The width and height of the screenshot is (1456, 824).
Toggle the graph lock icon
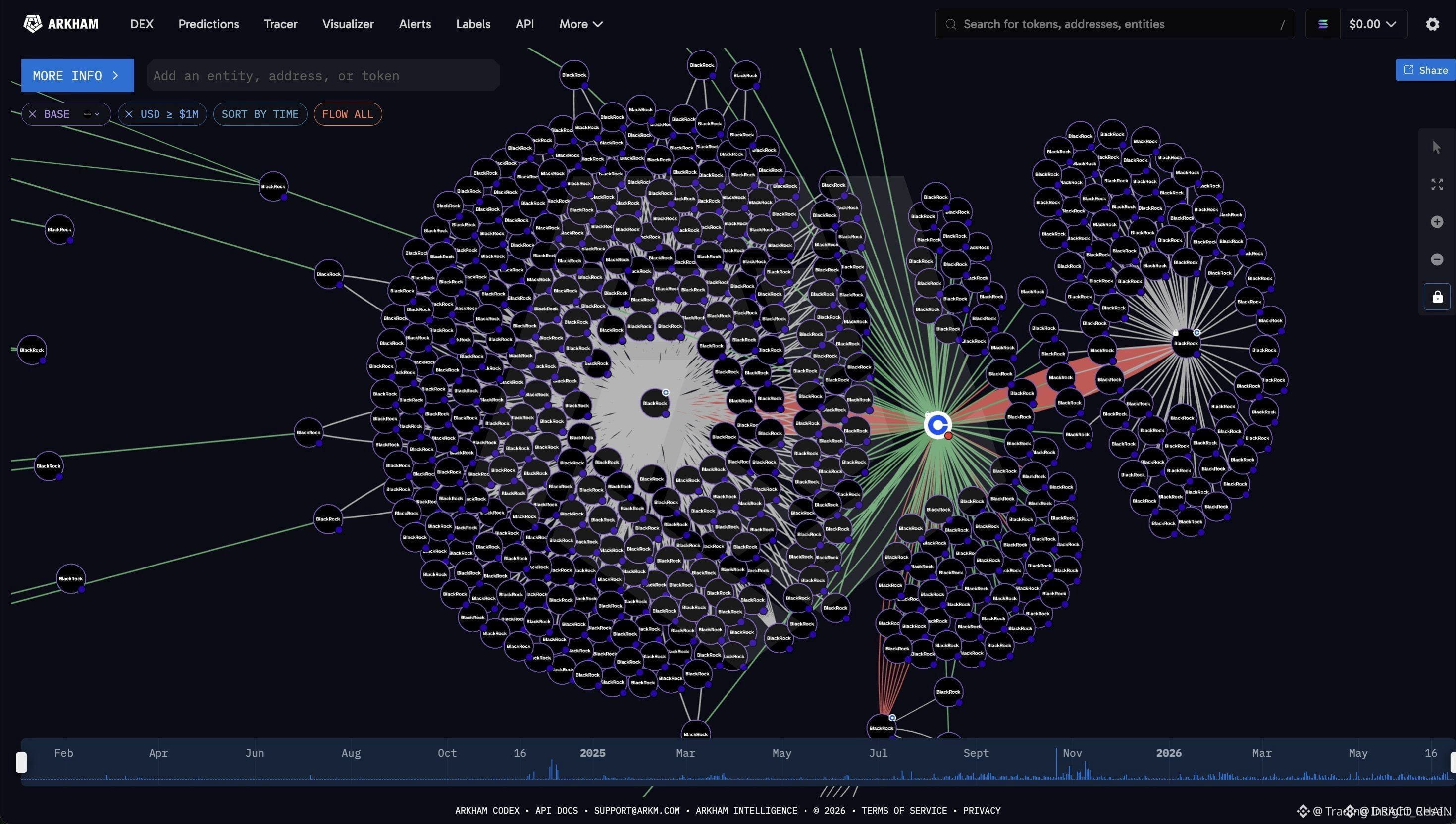tap(1437, 297)
